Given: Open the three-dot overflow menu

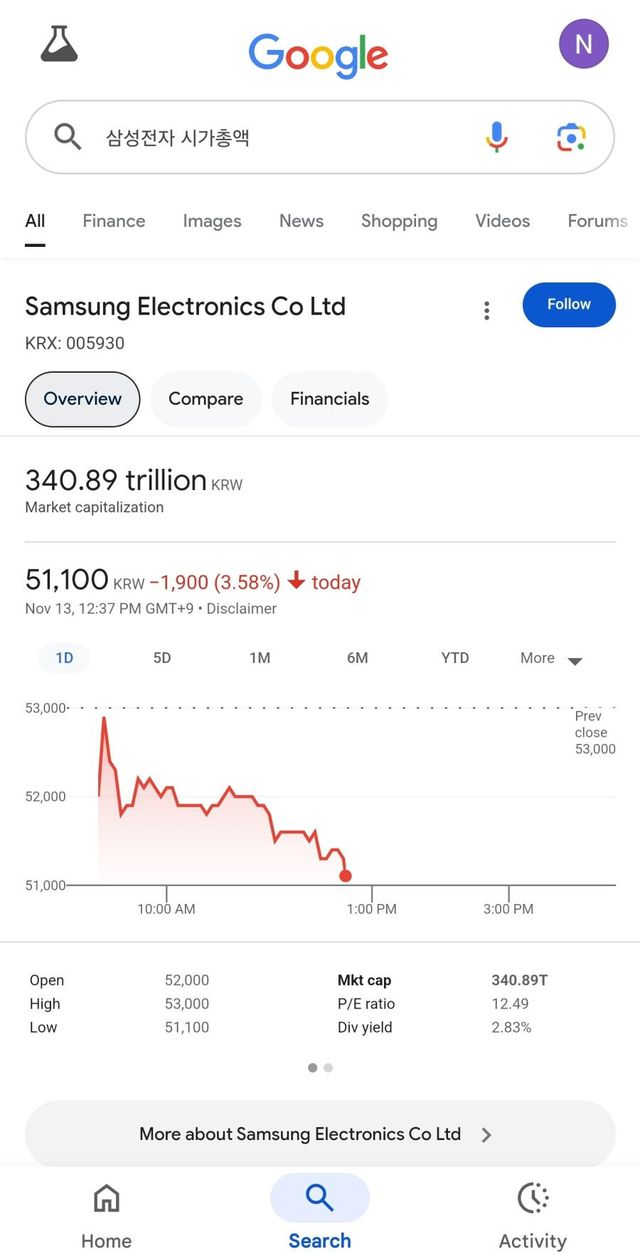Looking at the screenshot, I should click(487, 311).
